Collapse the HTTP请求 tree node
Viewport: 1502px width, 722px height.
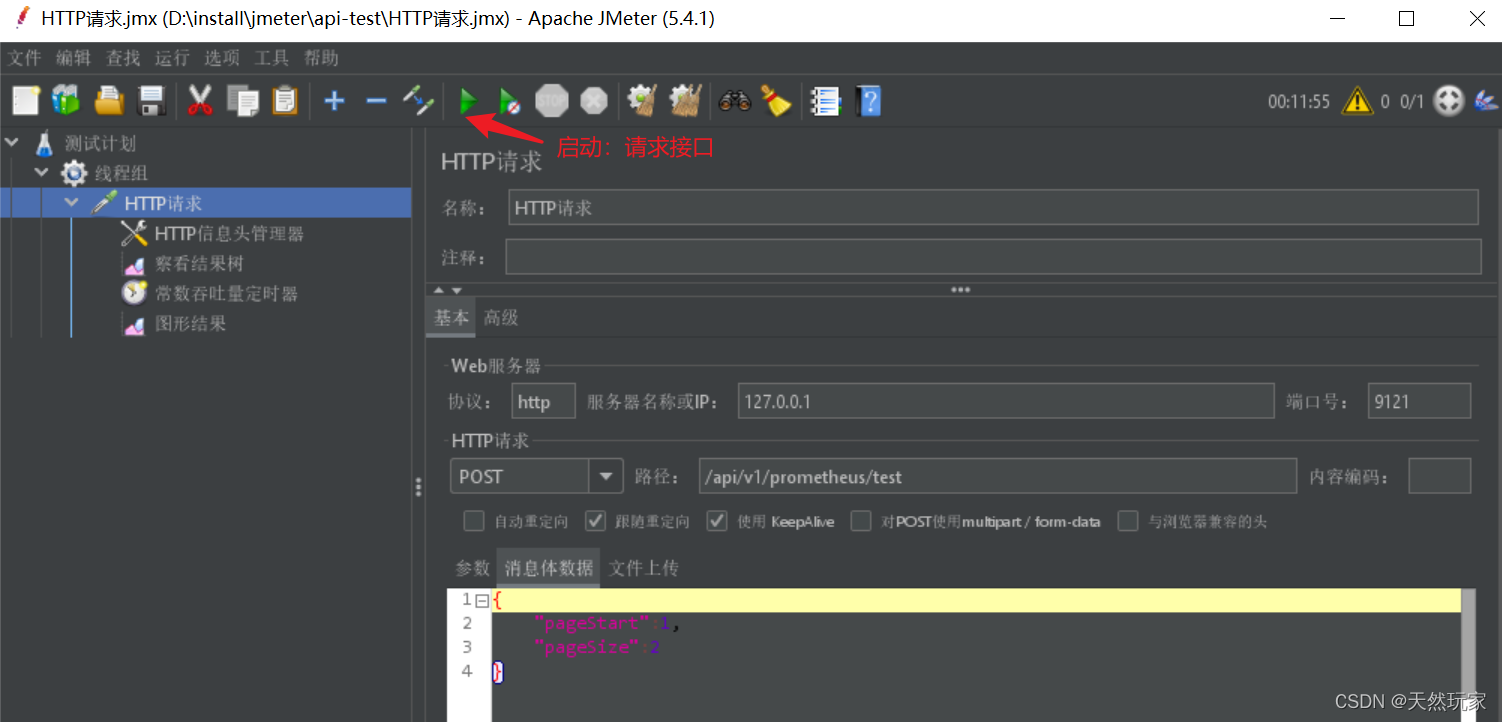coord(72,203)
